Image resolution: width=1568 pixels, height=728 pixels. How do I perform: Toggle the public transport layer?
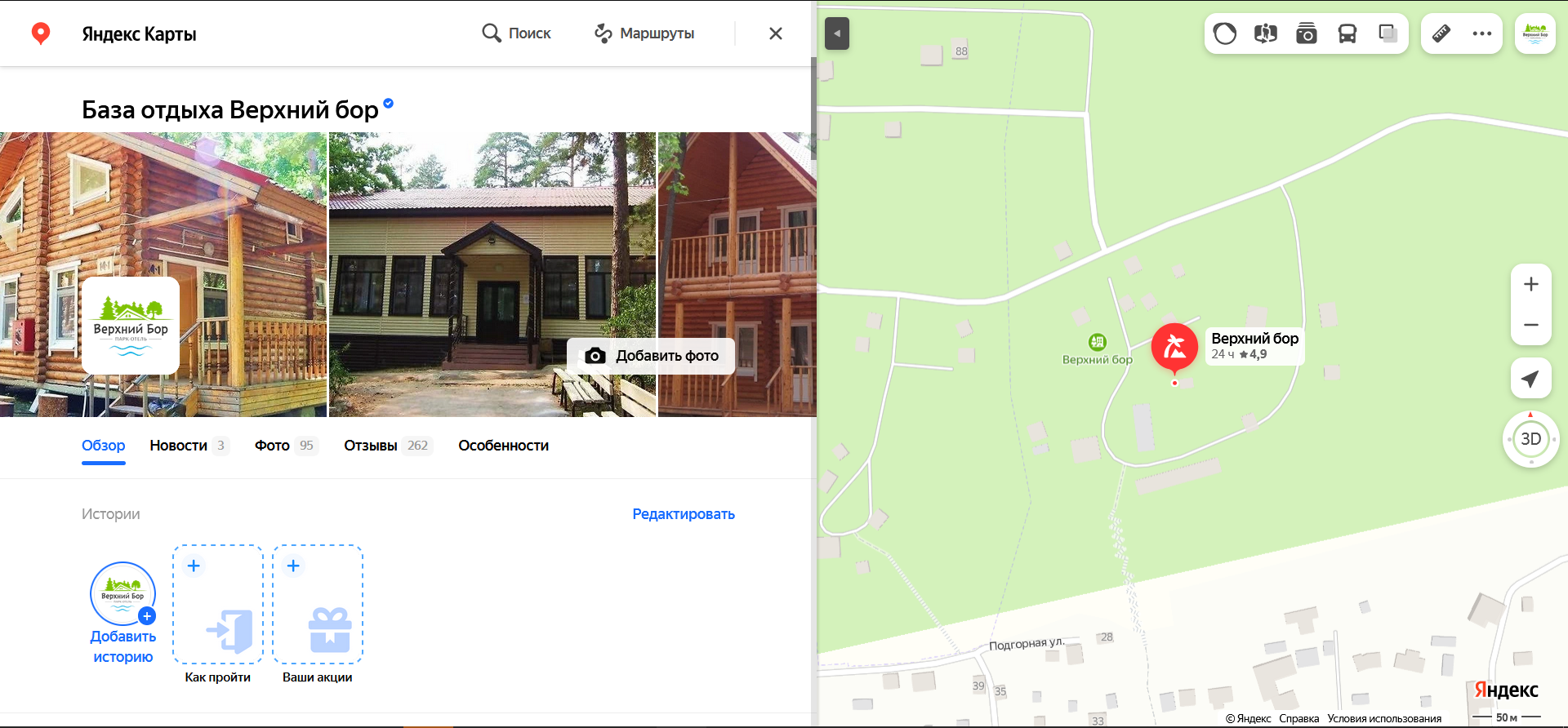coord(1347,33)
